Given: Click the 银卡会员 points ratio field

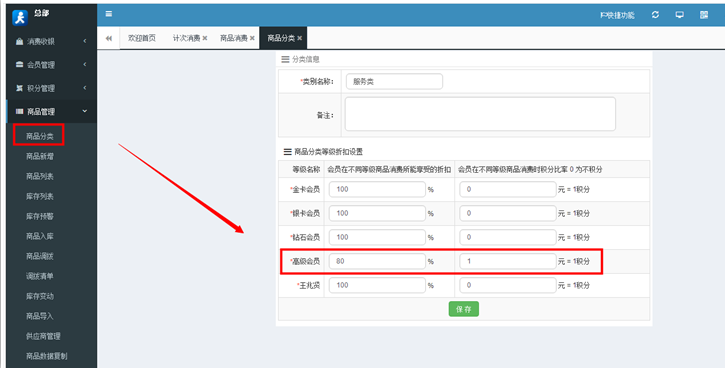Looking at the screenshot, I should pyautogui.click(x=508, y=213).
